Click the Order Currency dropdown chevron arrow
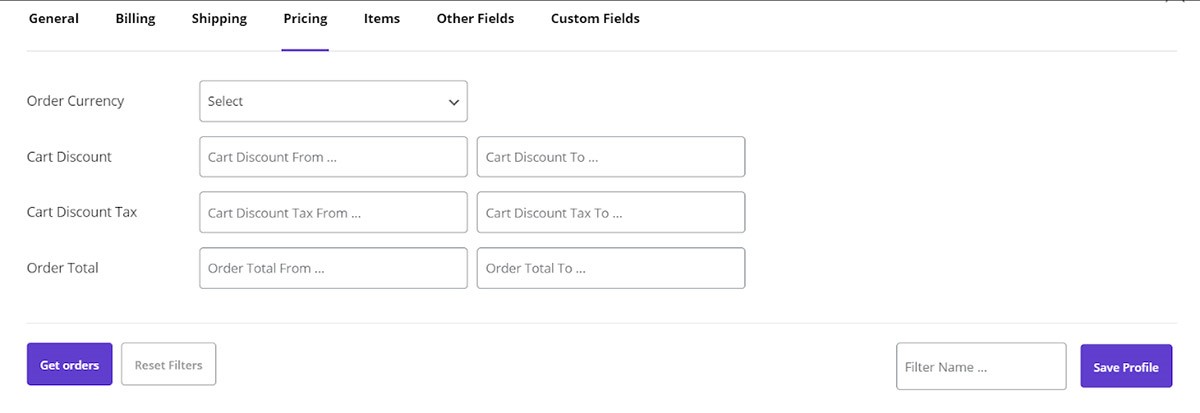1200x413 pixels. [x=454, y=102]
